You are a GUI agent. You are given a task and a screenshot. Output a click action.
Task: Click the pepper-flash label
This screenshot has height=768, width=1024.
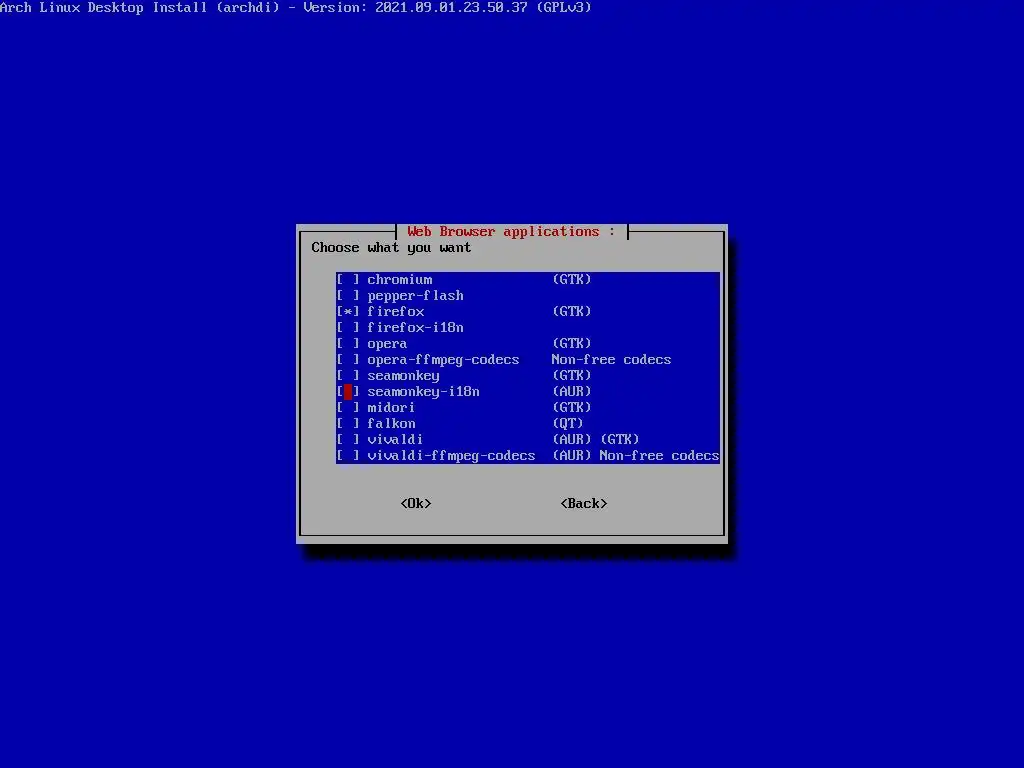[x=415, y=296]
